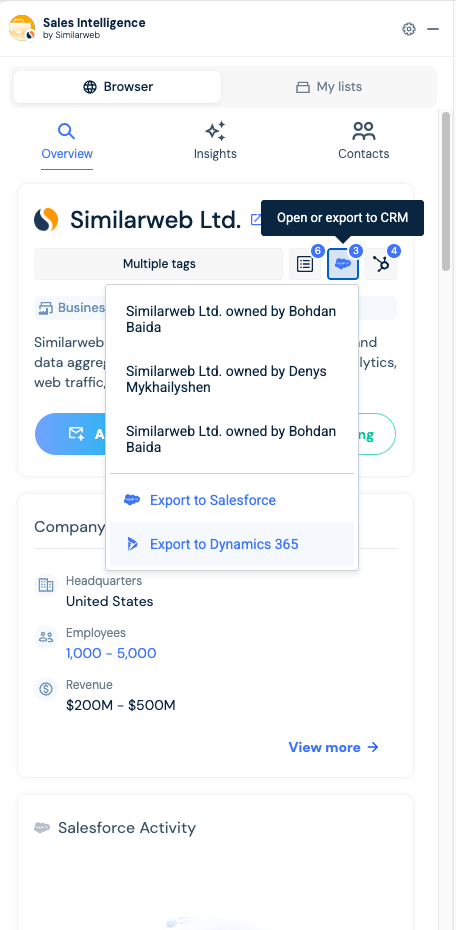
Task: Click the Salesforce Activity heading
Action: (x=127, y=827)
